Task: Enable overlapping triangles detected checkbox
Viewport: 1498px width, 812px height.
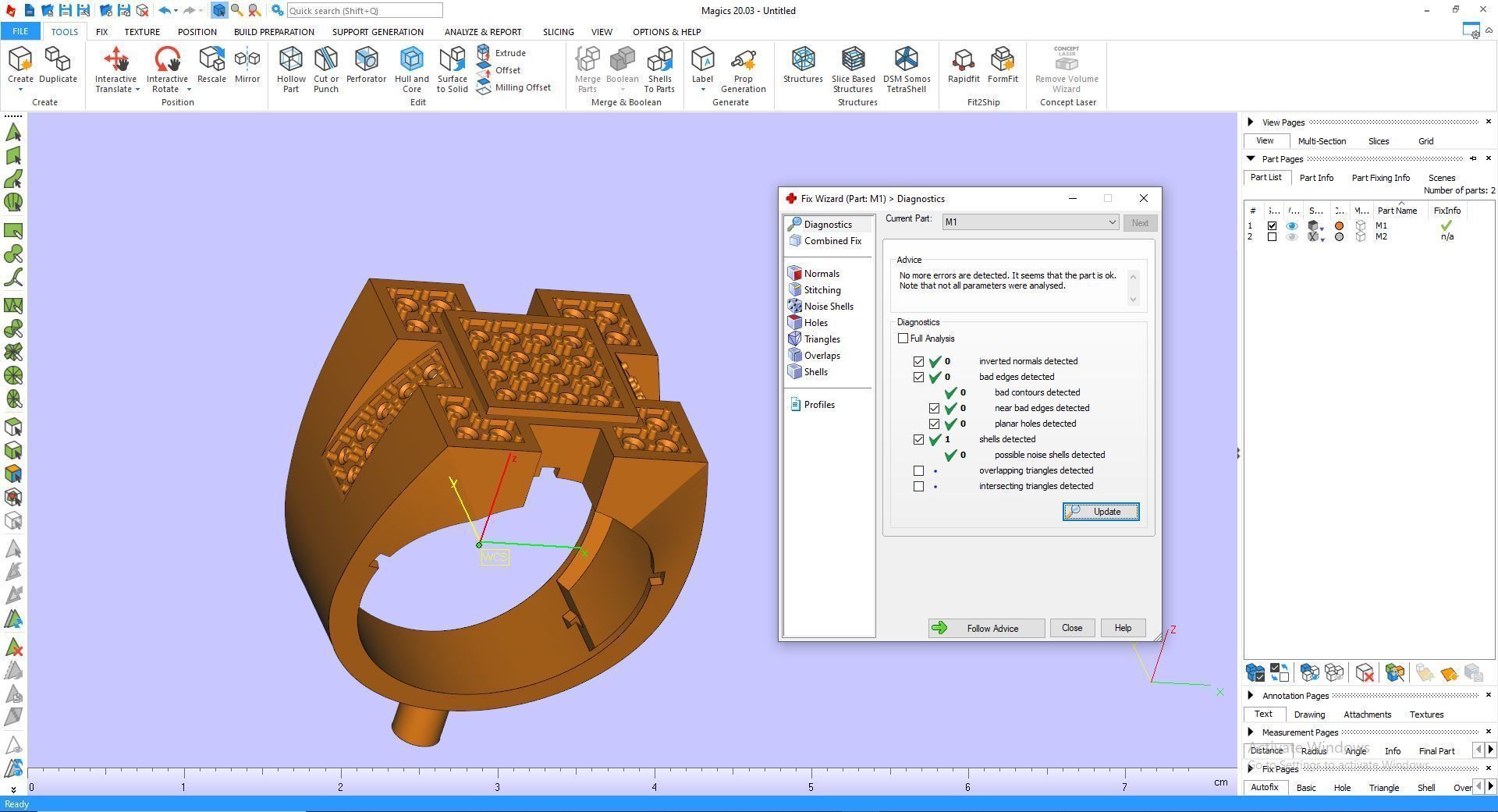Action: 918,470
